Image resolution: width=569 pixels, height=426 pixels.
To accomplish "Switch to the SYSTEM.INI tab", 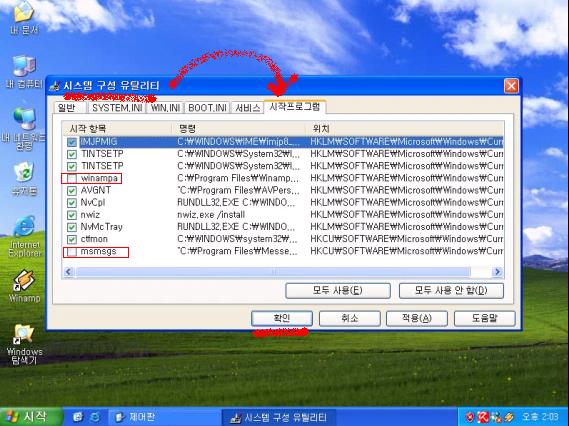I will coord(117,108).
